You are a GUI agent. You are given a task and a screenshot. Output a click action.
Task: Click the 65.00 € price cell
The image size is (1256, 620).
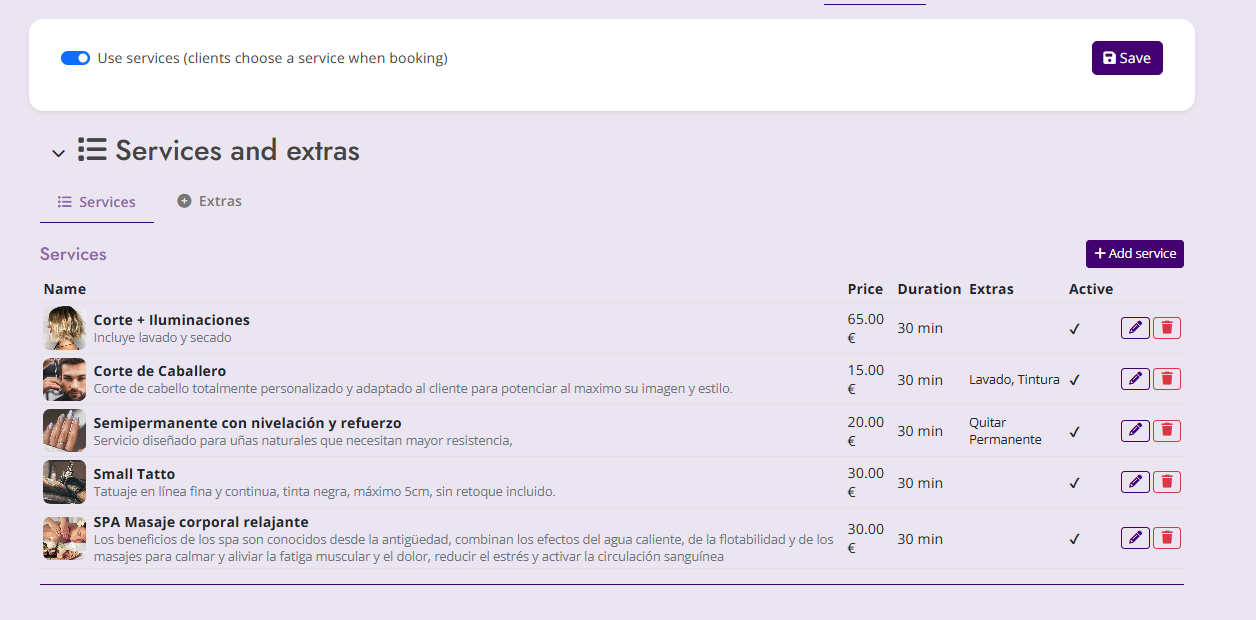(x=866, y=328)
